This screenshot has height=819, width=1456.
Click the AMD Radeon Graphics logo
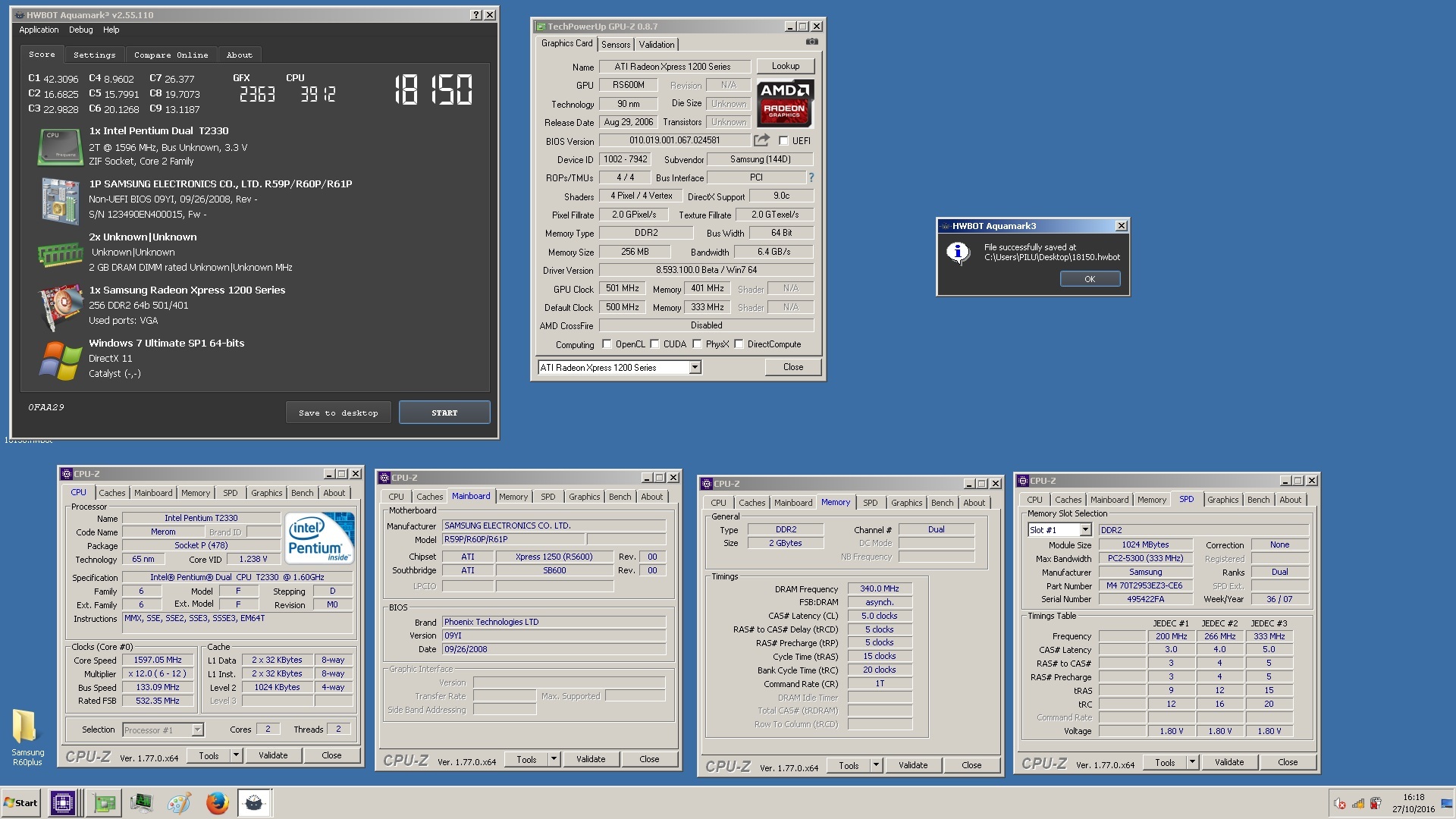pos(785,103)
